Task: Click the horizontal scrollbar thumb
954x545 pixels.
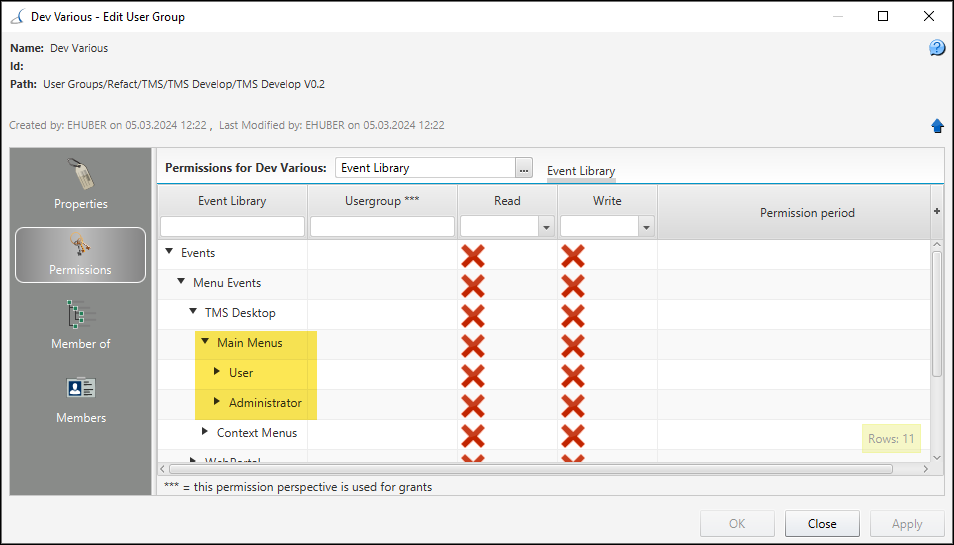Action: pyautogui.click(x=531, y=469)
